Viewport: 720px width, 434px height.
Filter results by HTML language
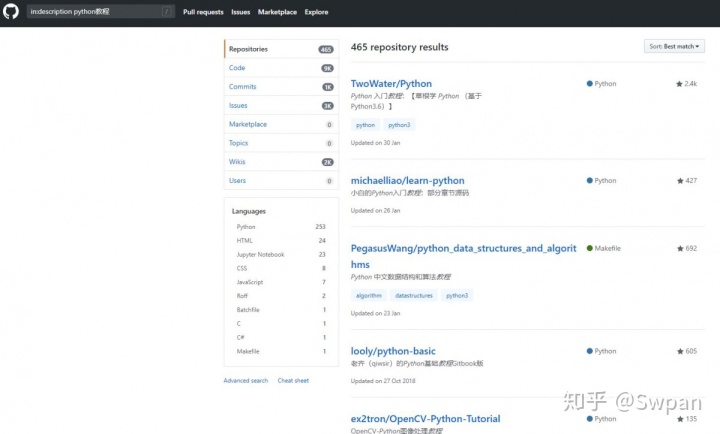281,241
